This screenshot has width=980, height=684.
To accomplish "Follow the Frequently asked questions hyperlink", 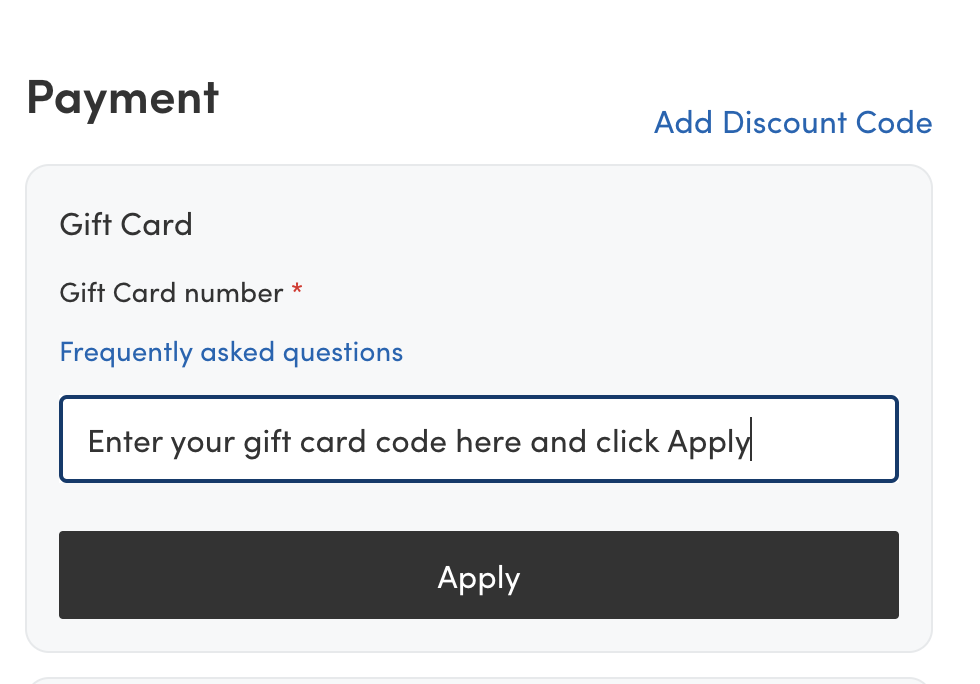I will (x=231, y=351).
